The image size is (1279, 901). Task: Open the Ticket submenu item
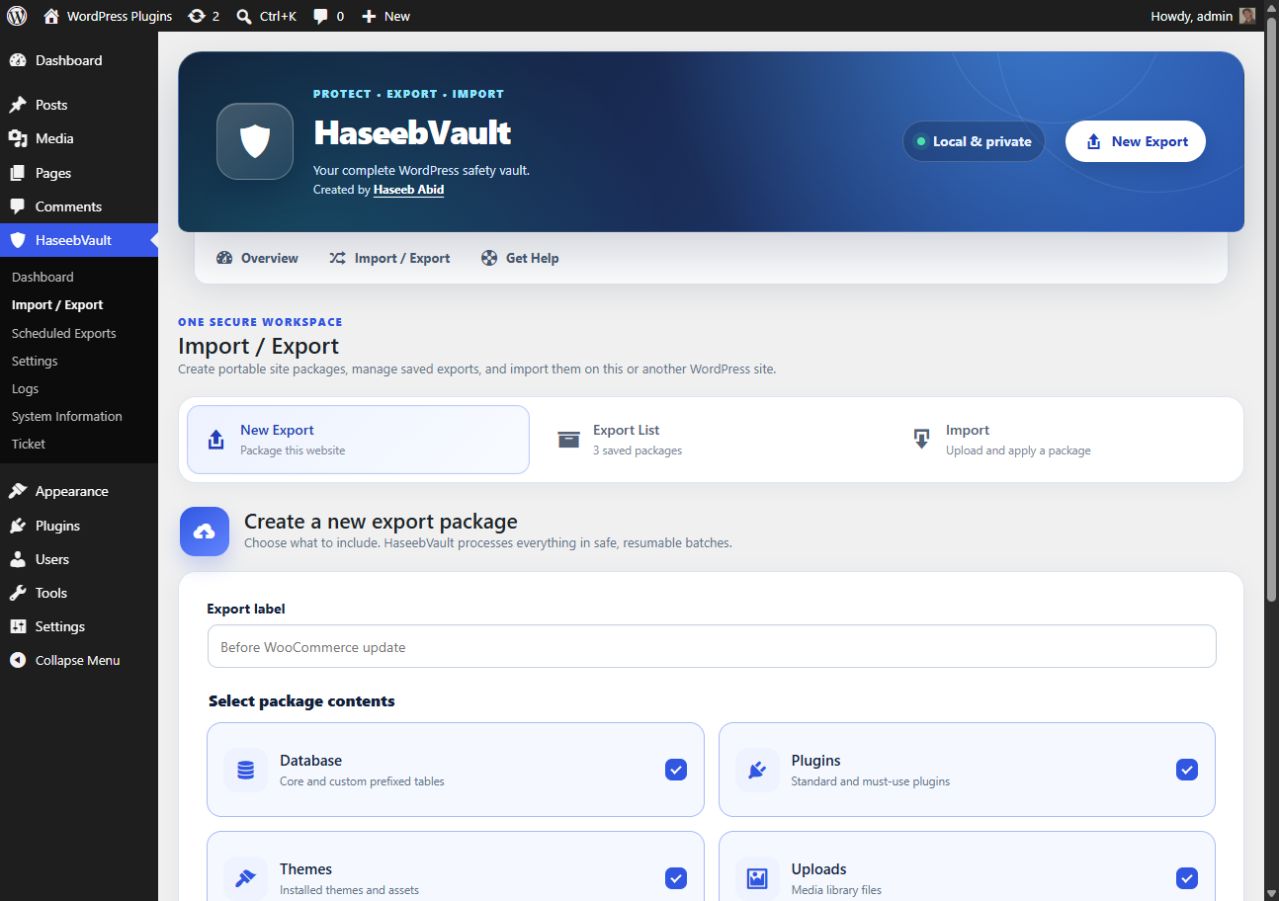tap(29, 444)
